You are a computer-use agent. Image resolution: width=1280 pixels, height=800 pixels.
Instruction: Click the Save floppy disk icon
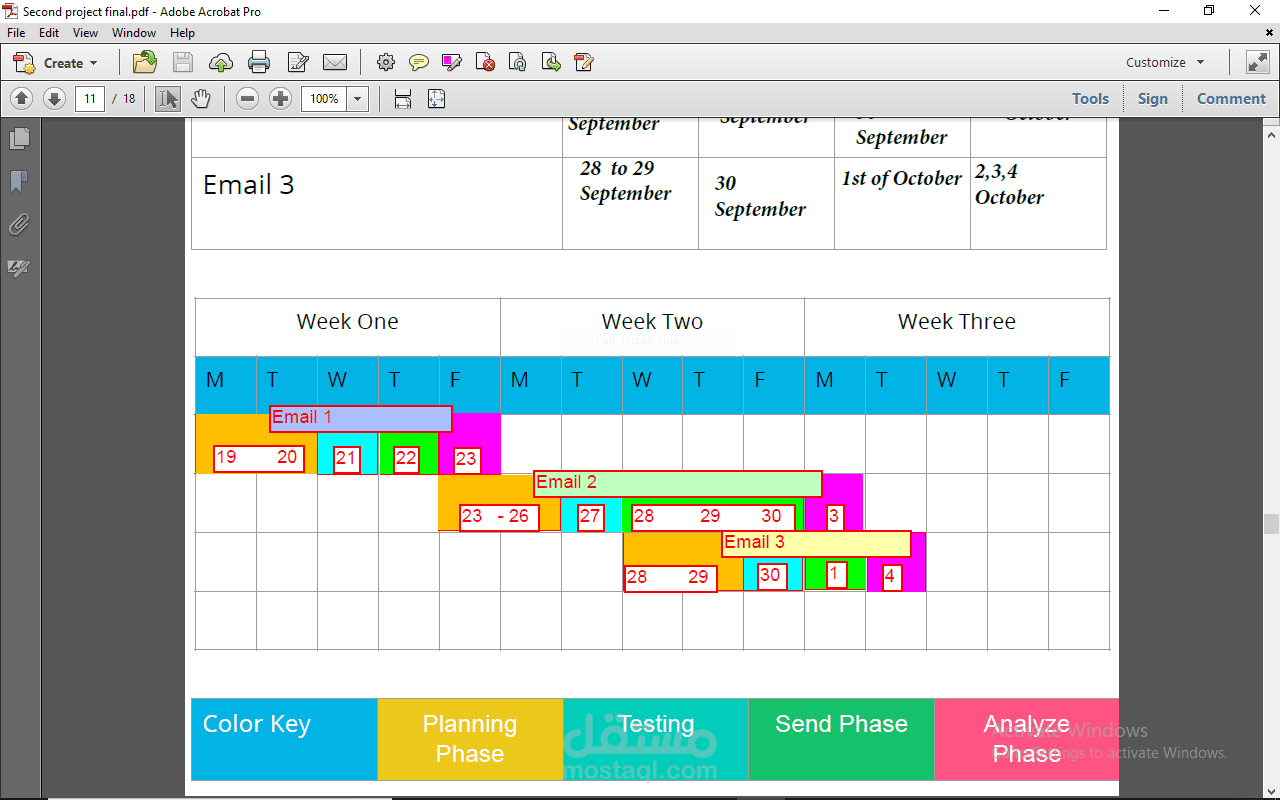pos(182,62)
